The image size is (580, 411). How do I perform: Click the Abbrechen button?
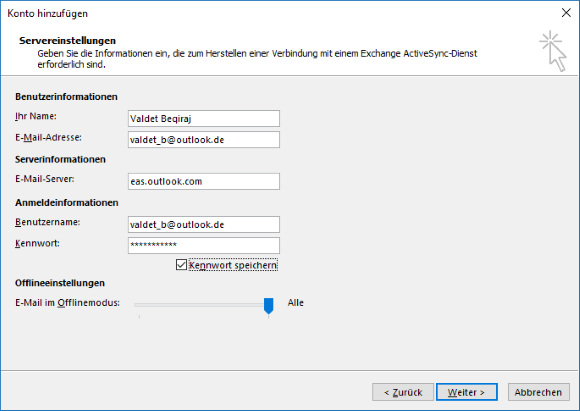tap(538, 392)
